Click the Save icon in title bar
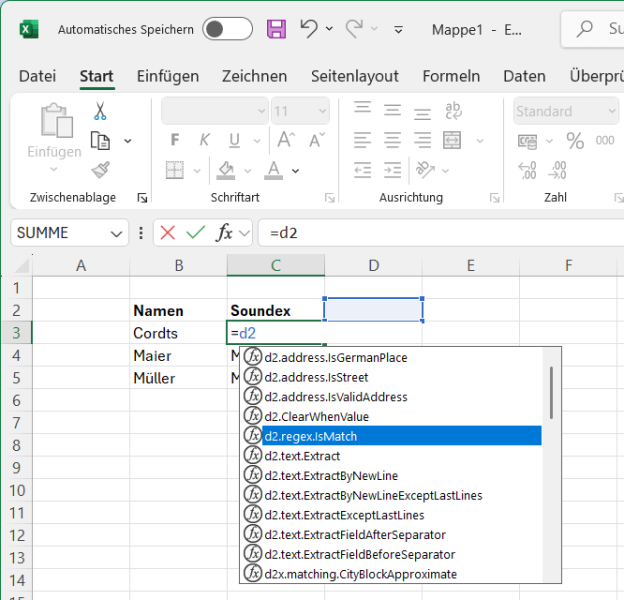 pos(276,29)
